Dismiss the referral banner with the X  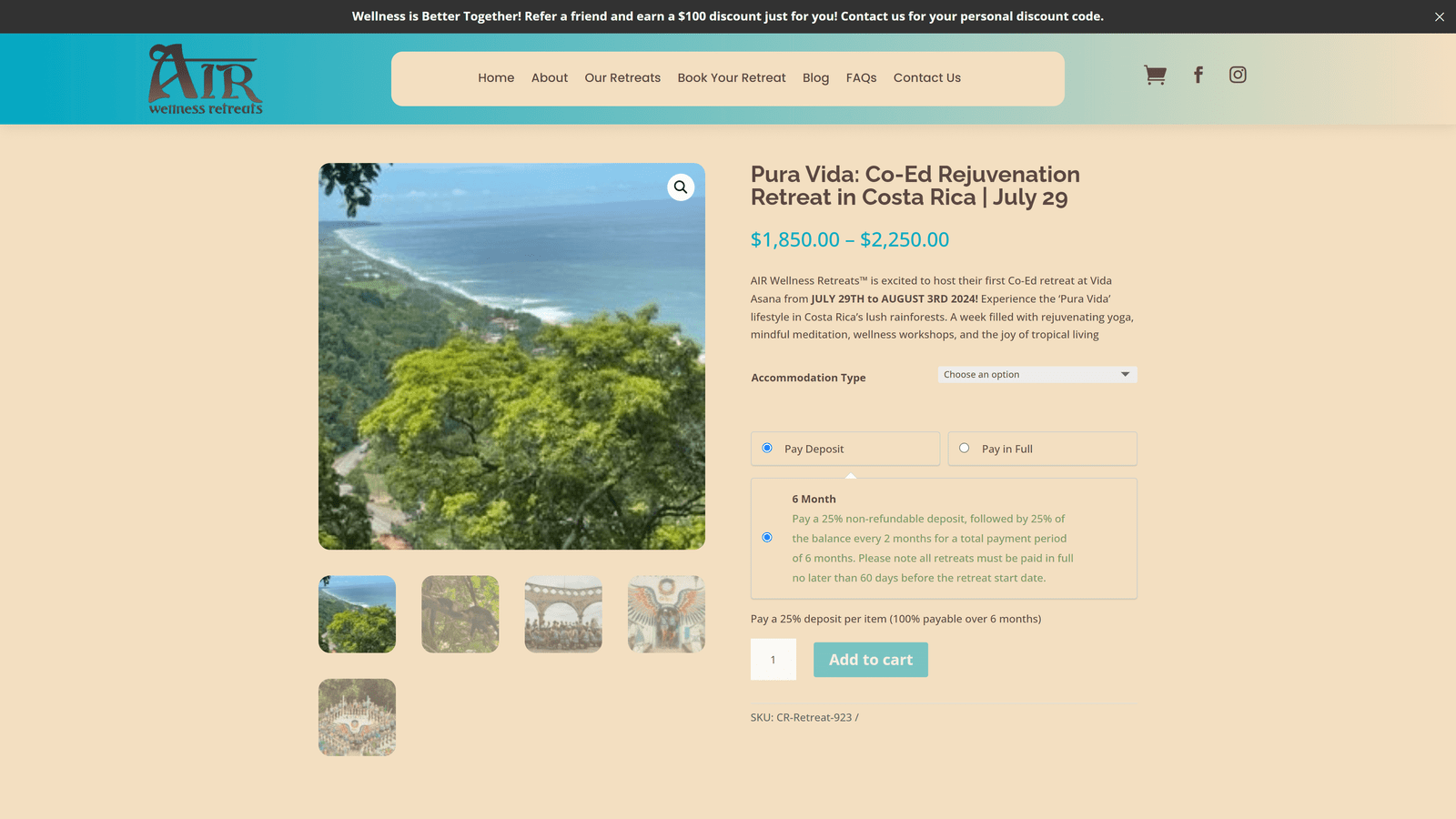tap(1440, 16)
